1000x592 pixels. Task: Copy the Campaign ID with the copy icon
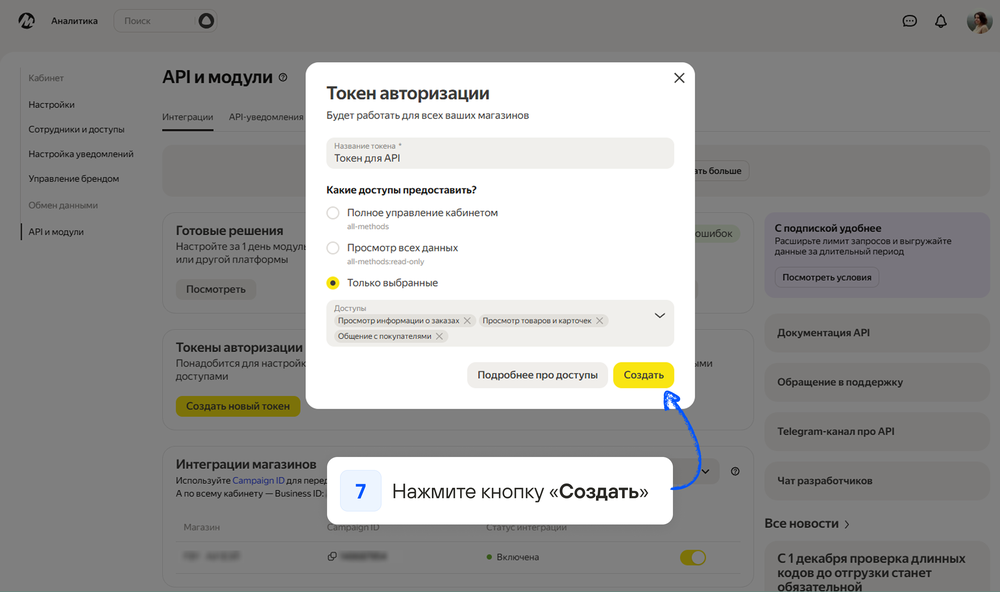coord(332,556)
